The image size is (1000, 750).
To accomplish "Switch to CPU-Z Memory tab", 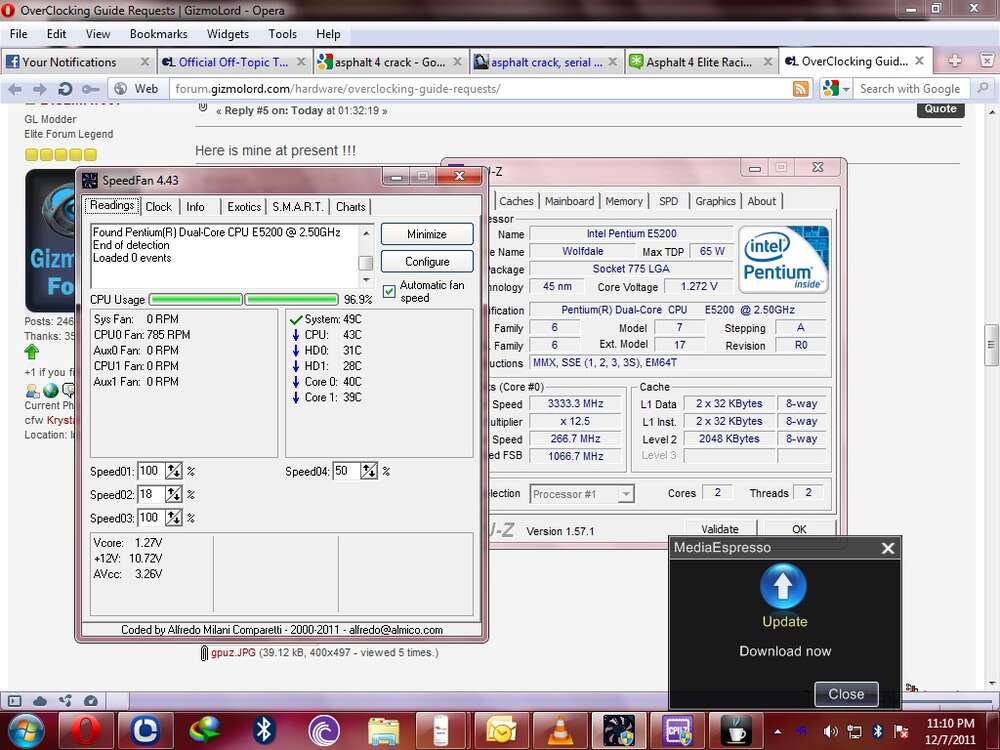I will [624, 201].
